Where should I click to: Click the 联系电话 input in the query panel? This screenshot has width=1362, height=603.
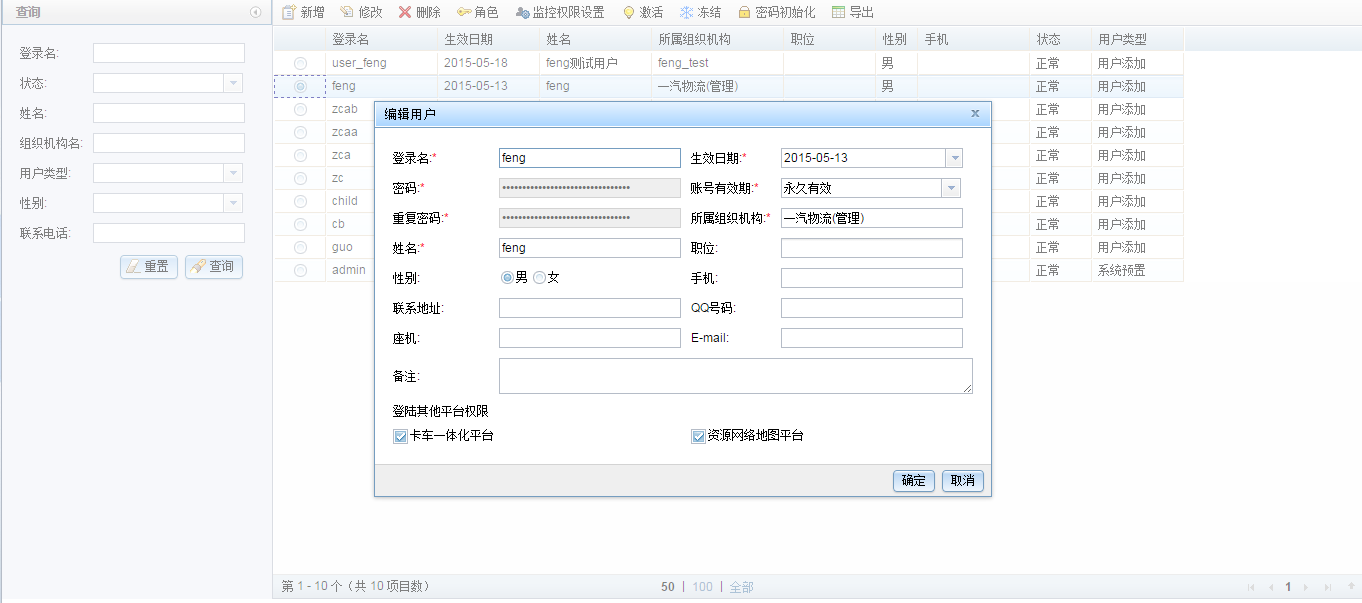point(169,233)
